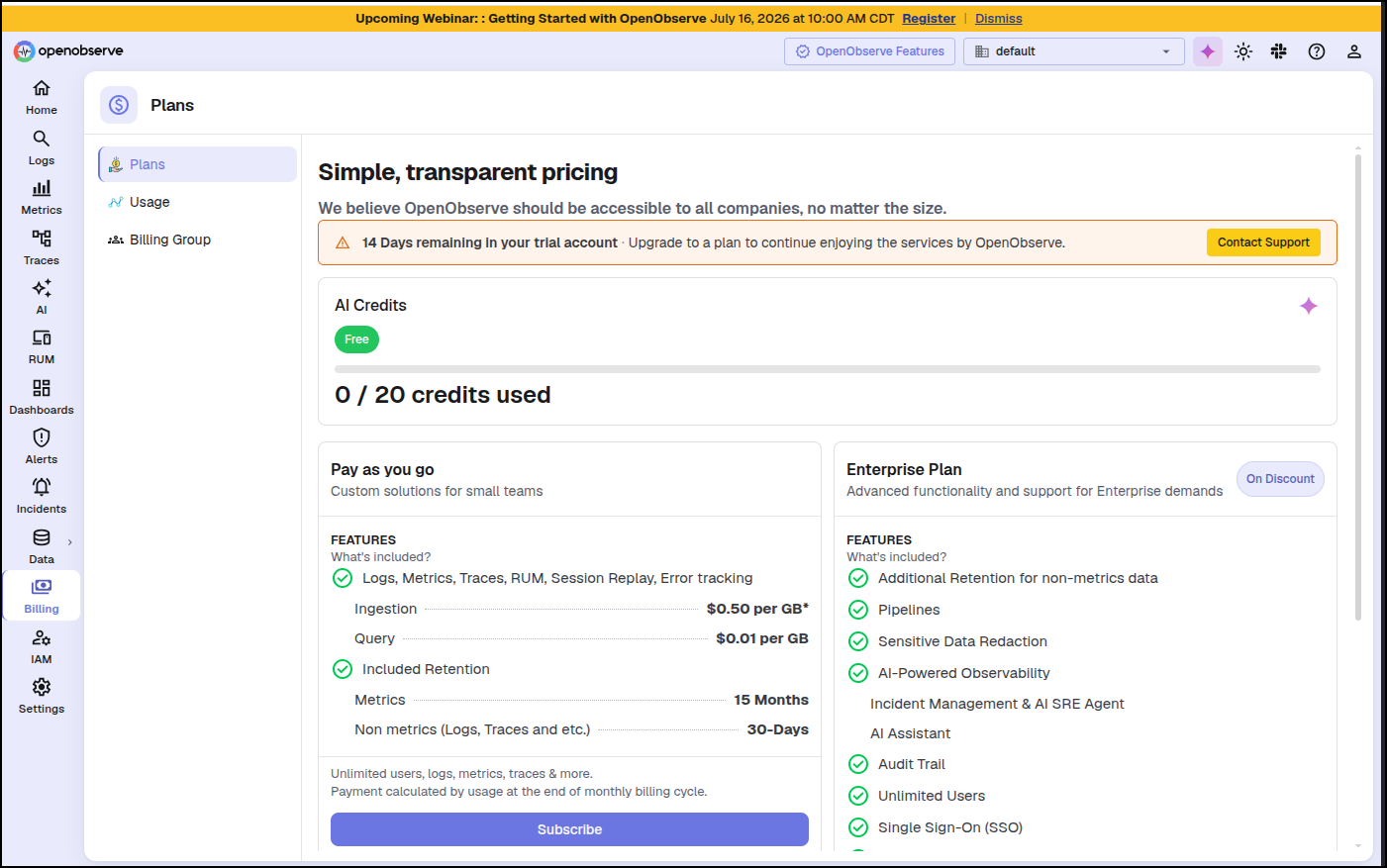
Task: Click 'Incident Management & AI SRE Agent' text
Action: tap(997, 704)
